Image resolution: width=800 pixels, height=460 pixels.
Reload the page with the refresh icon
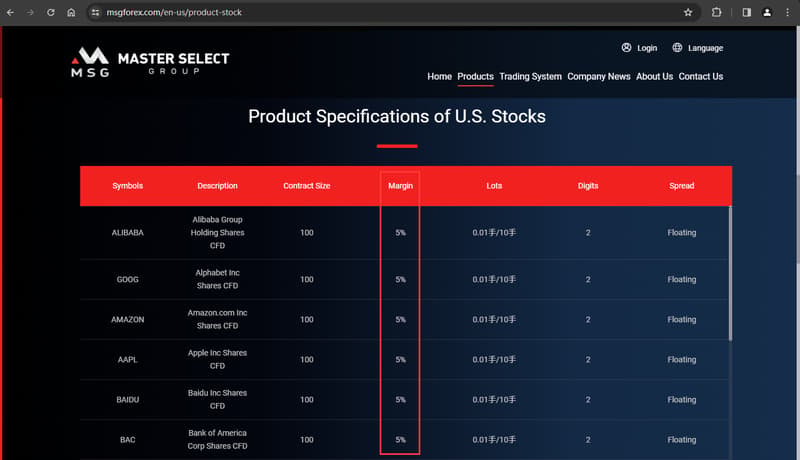click(51, 12)
